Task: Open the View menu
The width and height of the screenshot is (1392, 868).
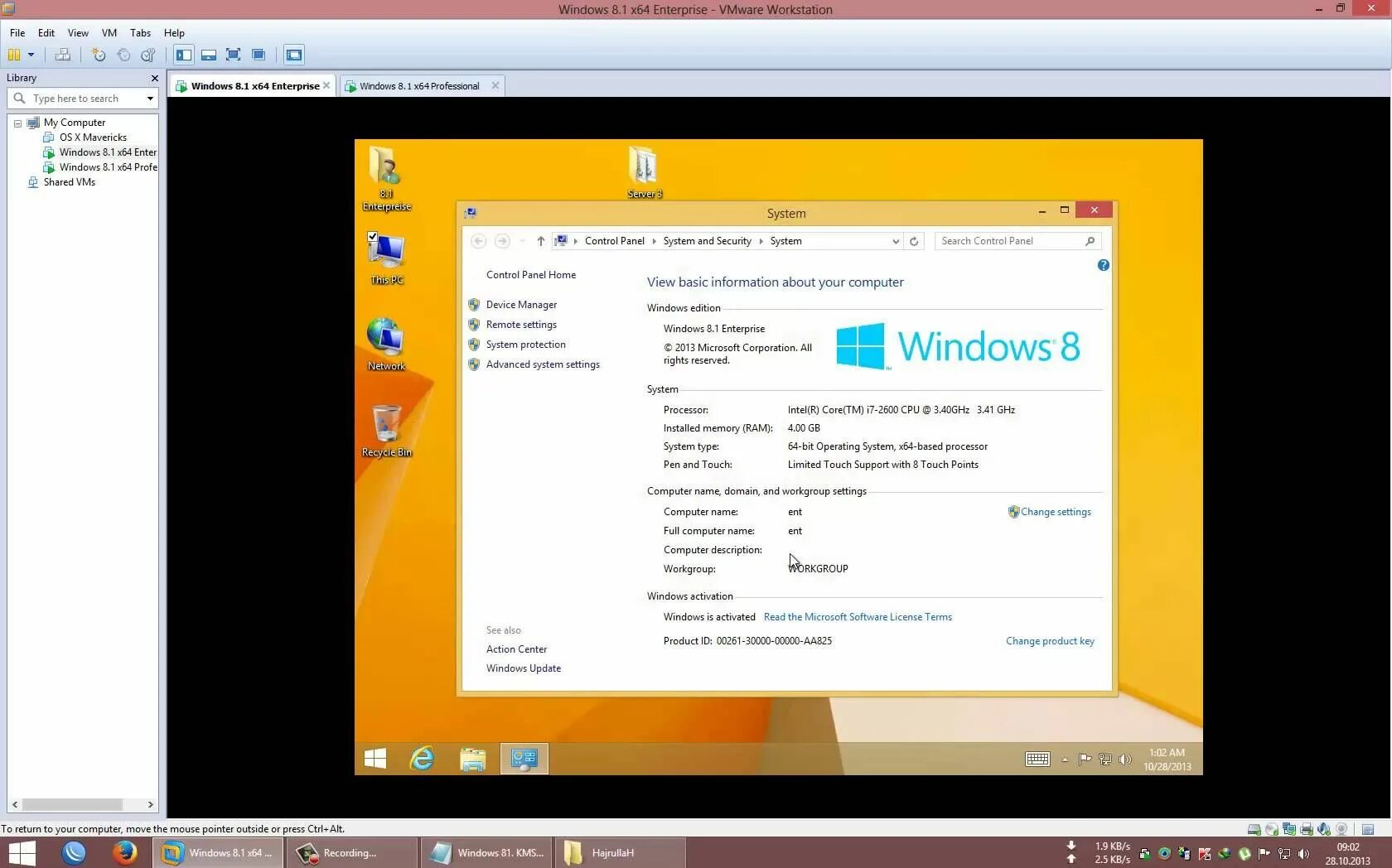Action: pos(78,33)
